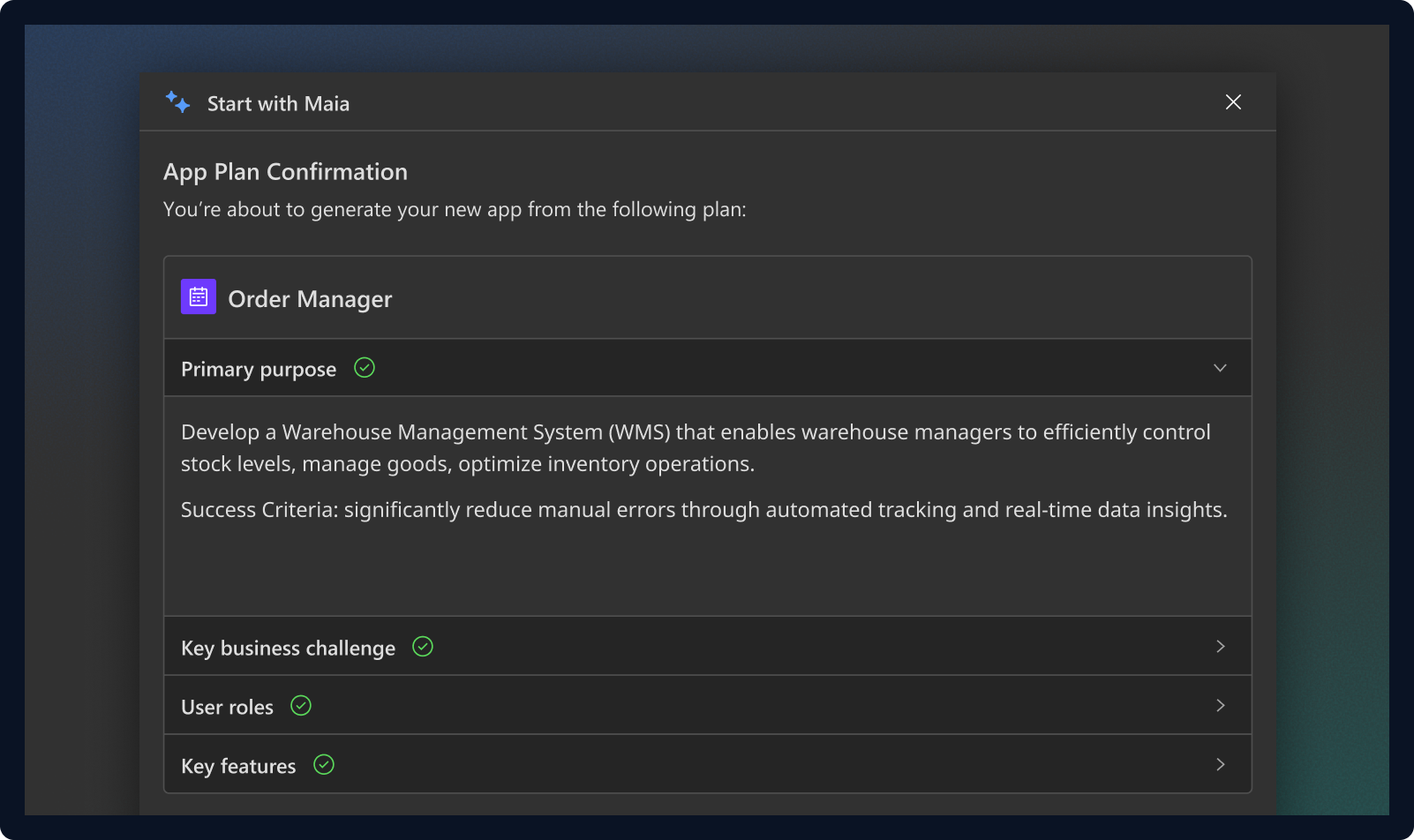Expand Key business challenge with right chevron
Screen dimensions: 1414x840
1220,647
